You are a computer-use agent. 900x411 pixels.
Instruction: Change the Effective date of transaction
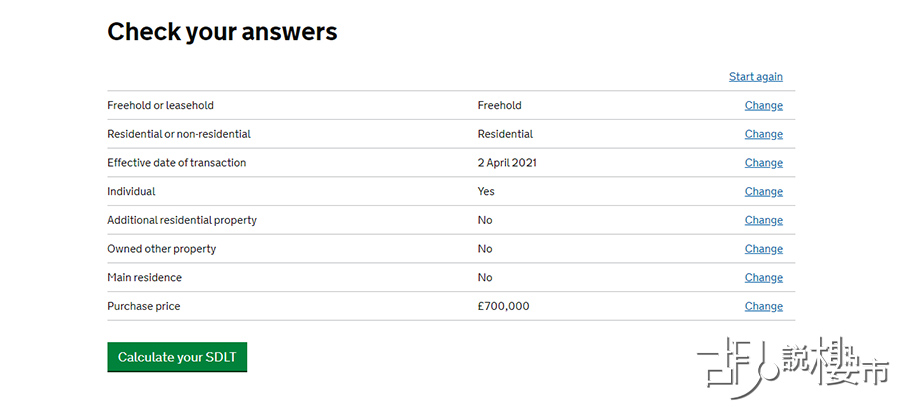click(x=763, y=162)
